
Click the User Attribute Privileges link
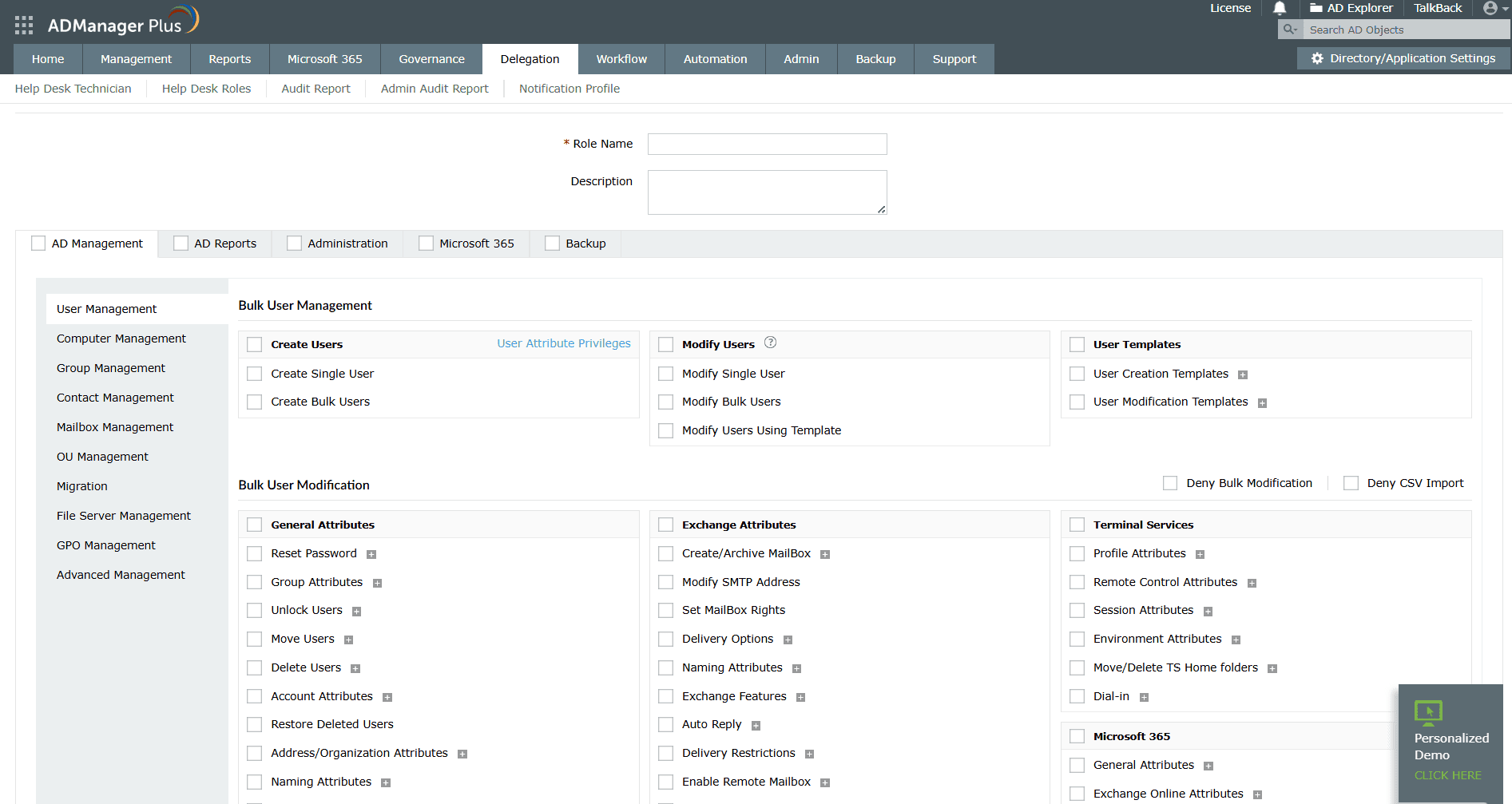coord(563,343)
